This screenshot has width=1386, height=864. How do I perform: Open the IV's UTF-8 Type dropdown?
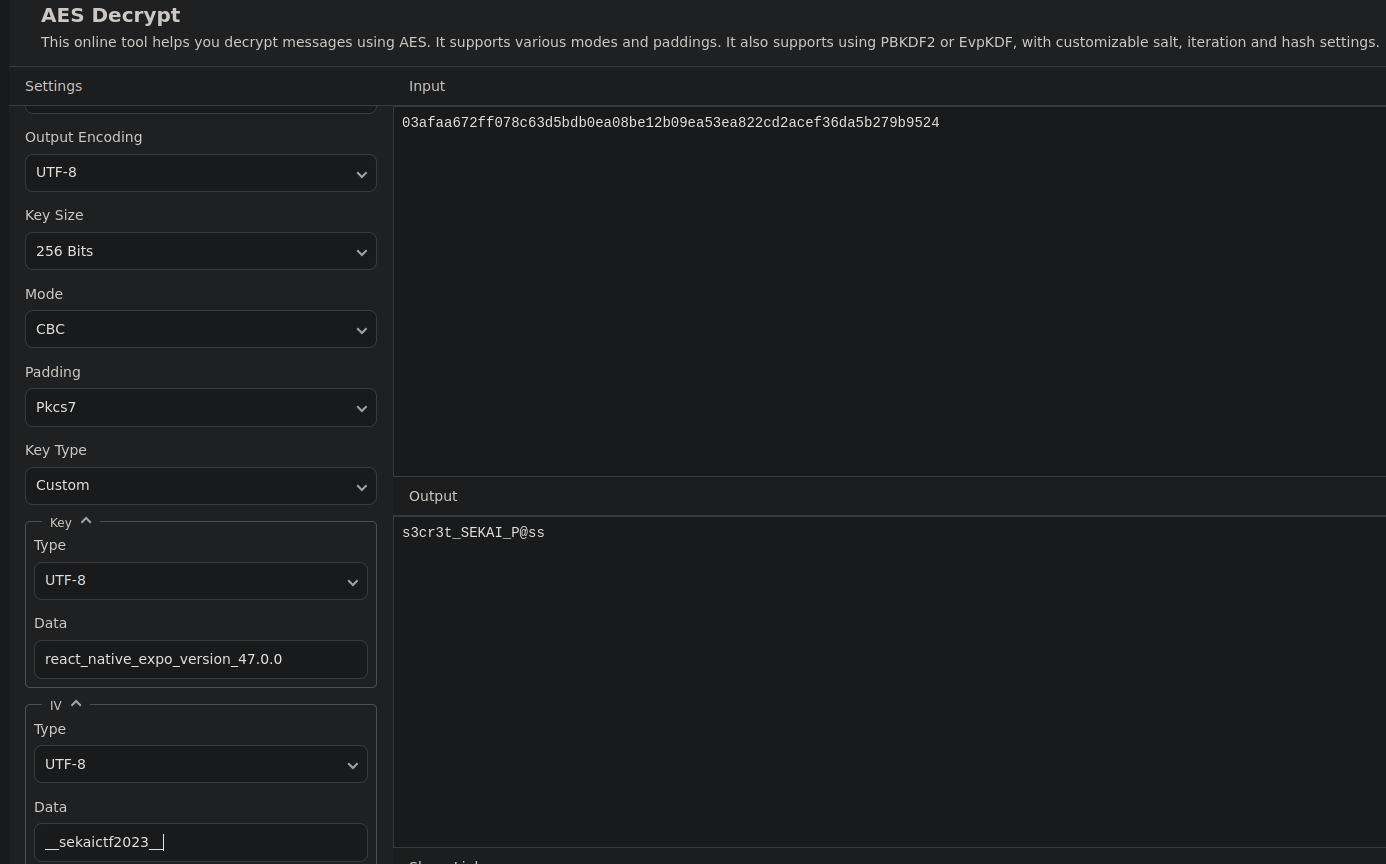(x=200, y=764)
